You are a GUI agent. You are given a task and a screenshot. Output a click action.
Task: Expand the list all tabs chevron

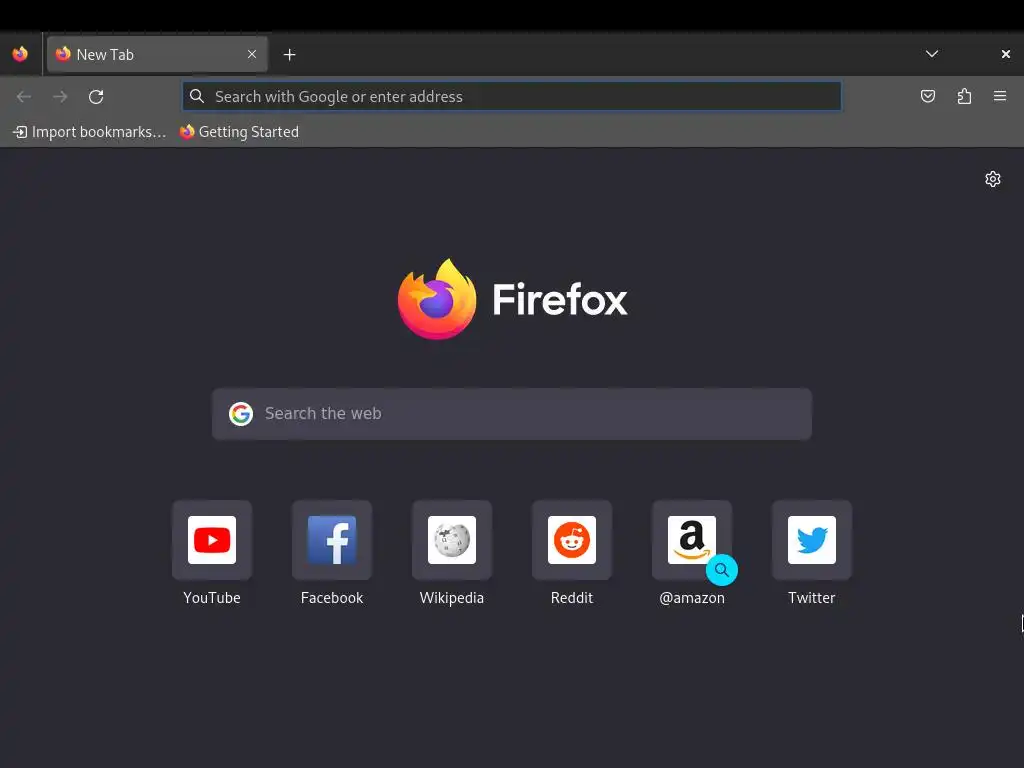coord(932,54)
